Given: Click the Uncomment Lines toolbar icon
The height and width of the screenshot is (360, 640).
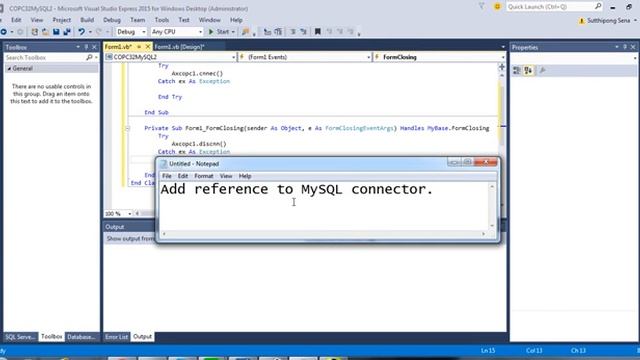Looking at the screenshot, I should click(278, 31).
